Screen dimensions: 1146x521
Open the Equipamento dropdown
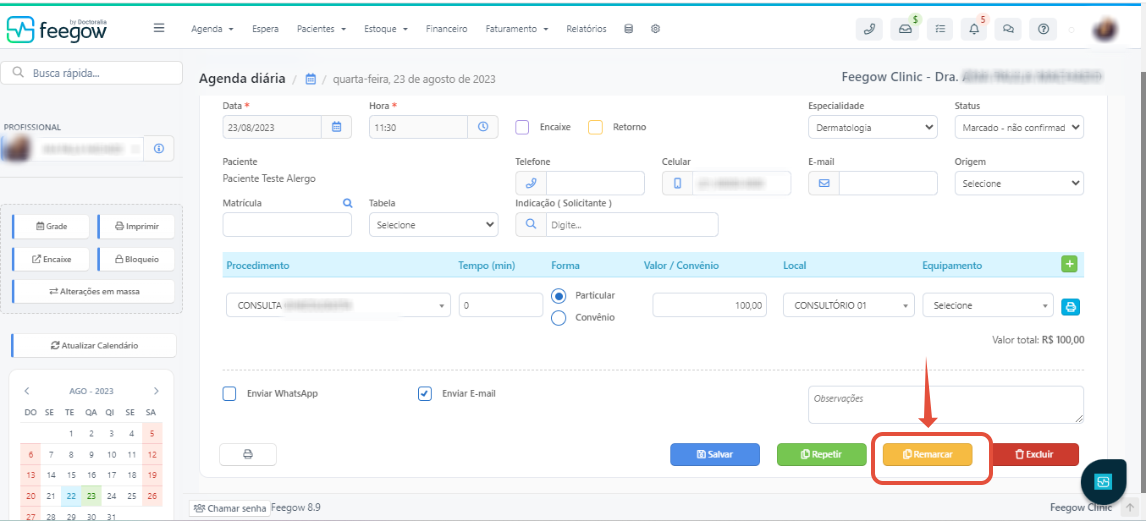988,305
